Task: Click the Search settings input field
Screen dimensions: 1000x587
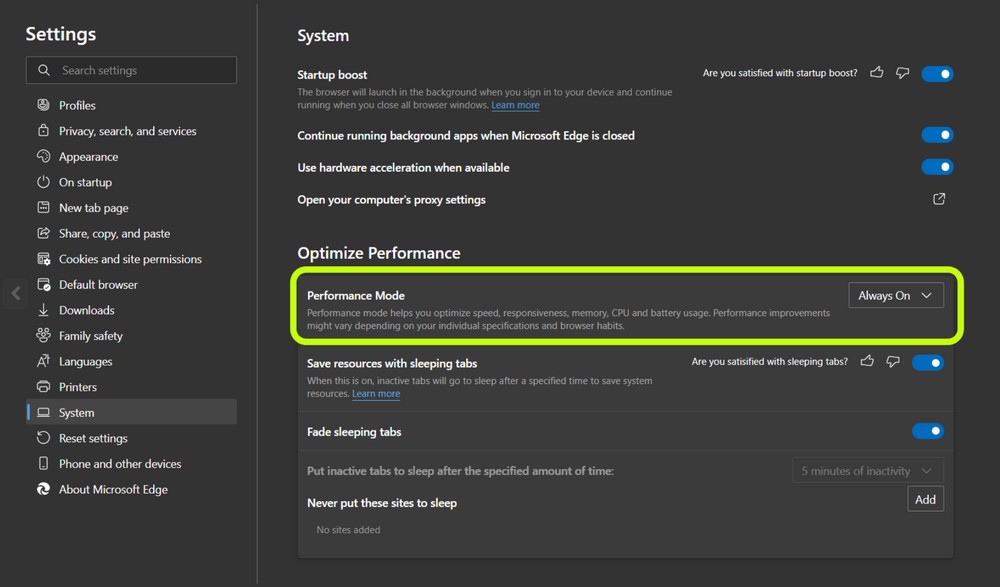Action: [131, 70]
